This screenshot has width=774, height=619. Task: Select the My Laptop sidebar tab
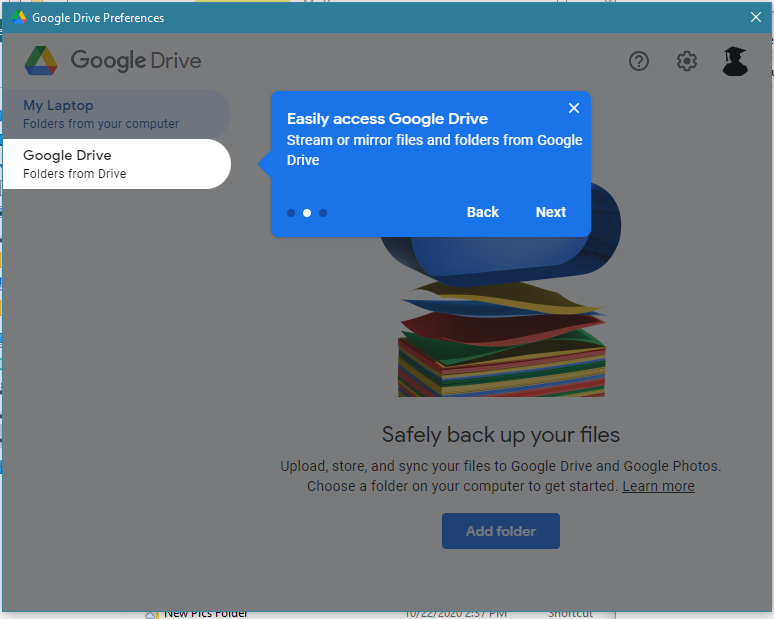(116, 114)
